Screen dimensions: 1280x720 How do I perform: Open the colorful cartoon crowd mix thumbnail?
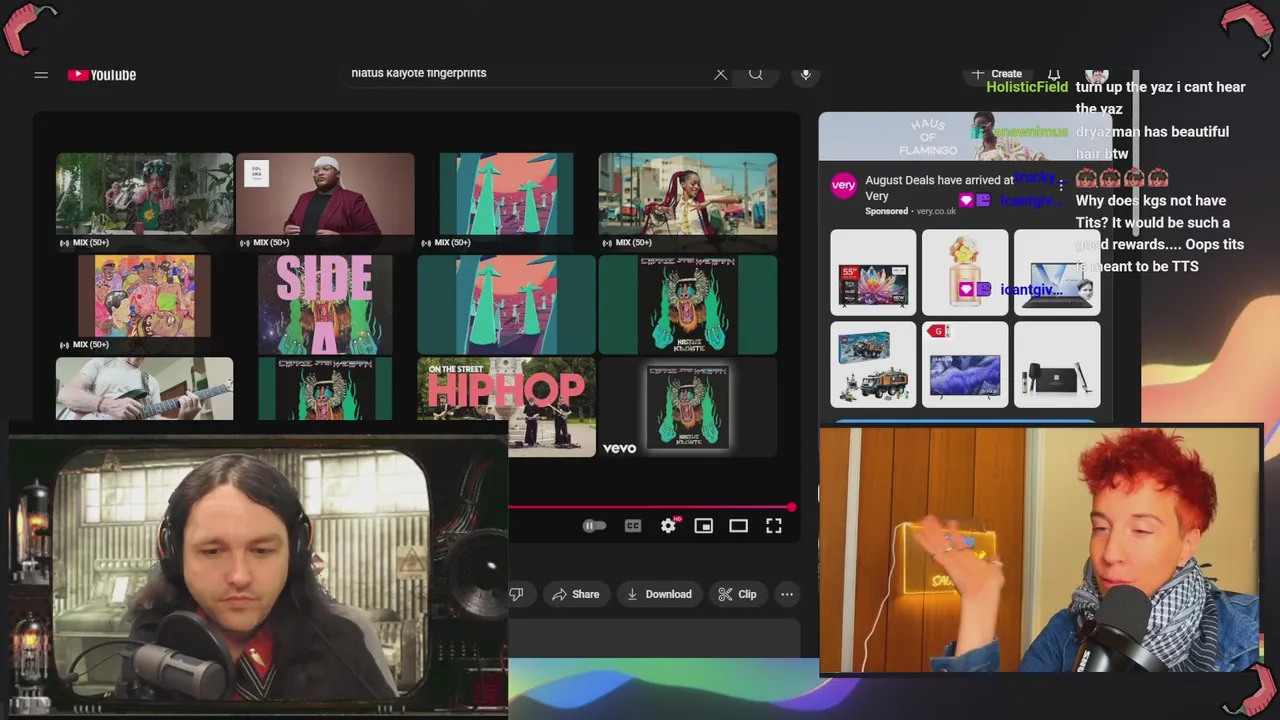144,303
